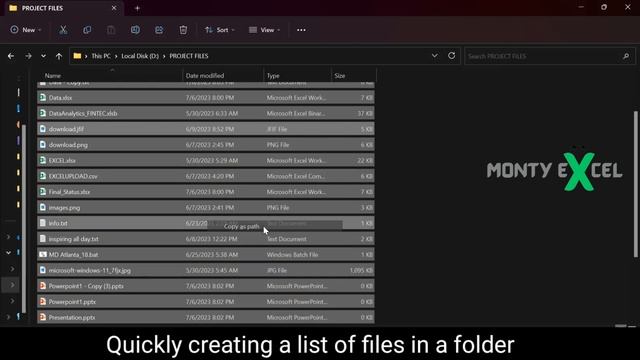
Task: Select Final_Status.xlsx file
Action: click(206, 192)
